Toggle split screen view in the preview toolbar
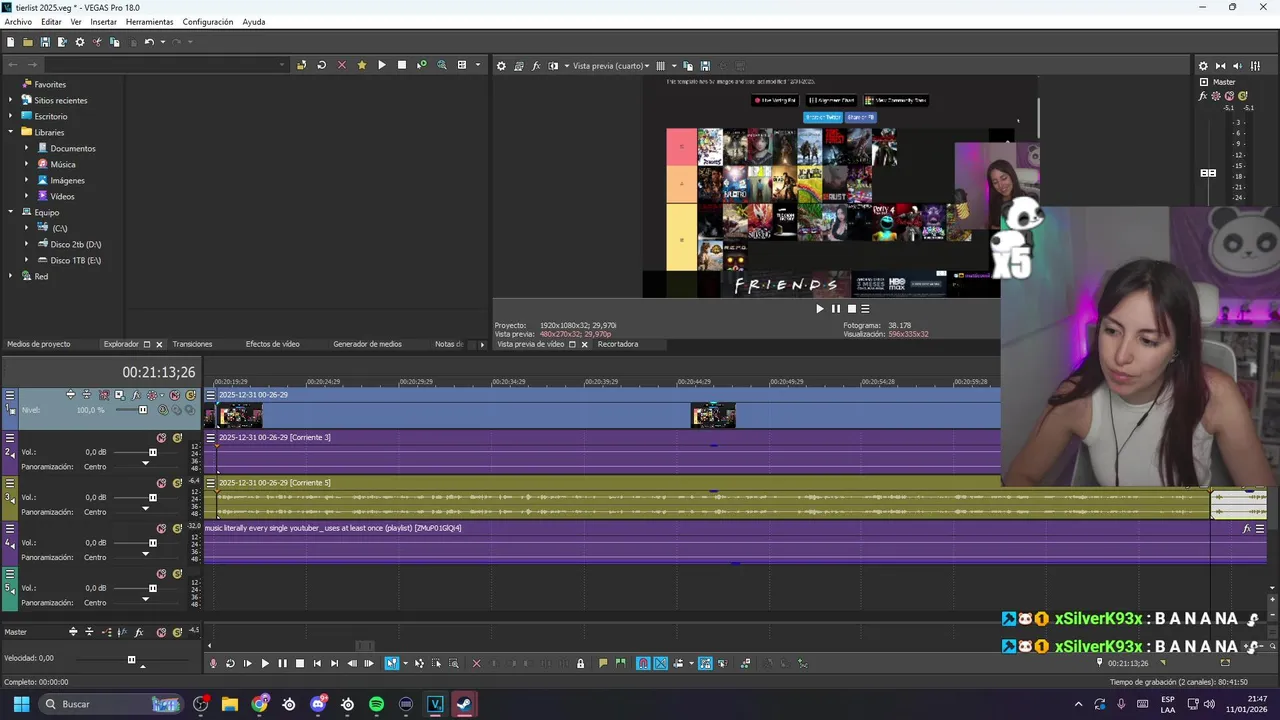Image resolution: width=1280 pixels, height=720 pixels. pos(553,66)
